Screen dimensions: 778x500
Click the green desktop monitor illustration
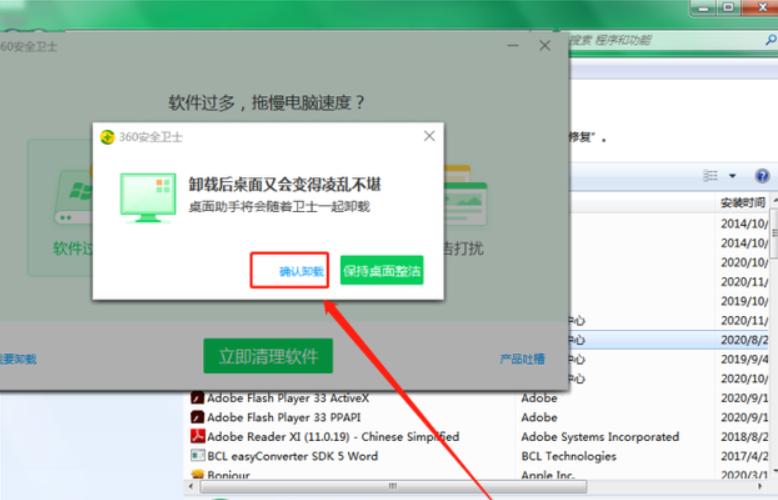click(x=148, y=197)
